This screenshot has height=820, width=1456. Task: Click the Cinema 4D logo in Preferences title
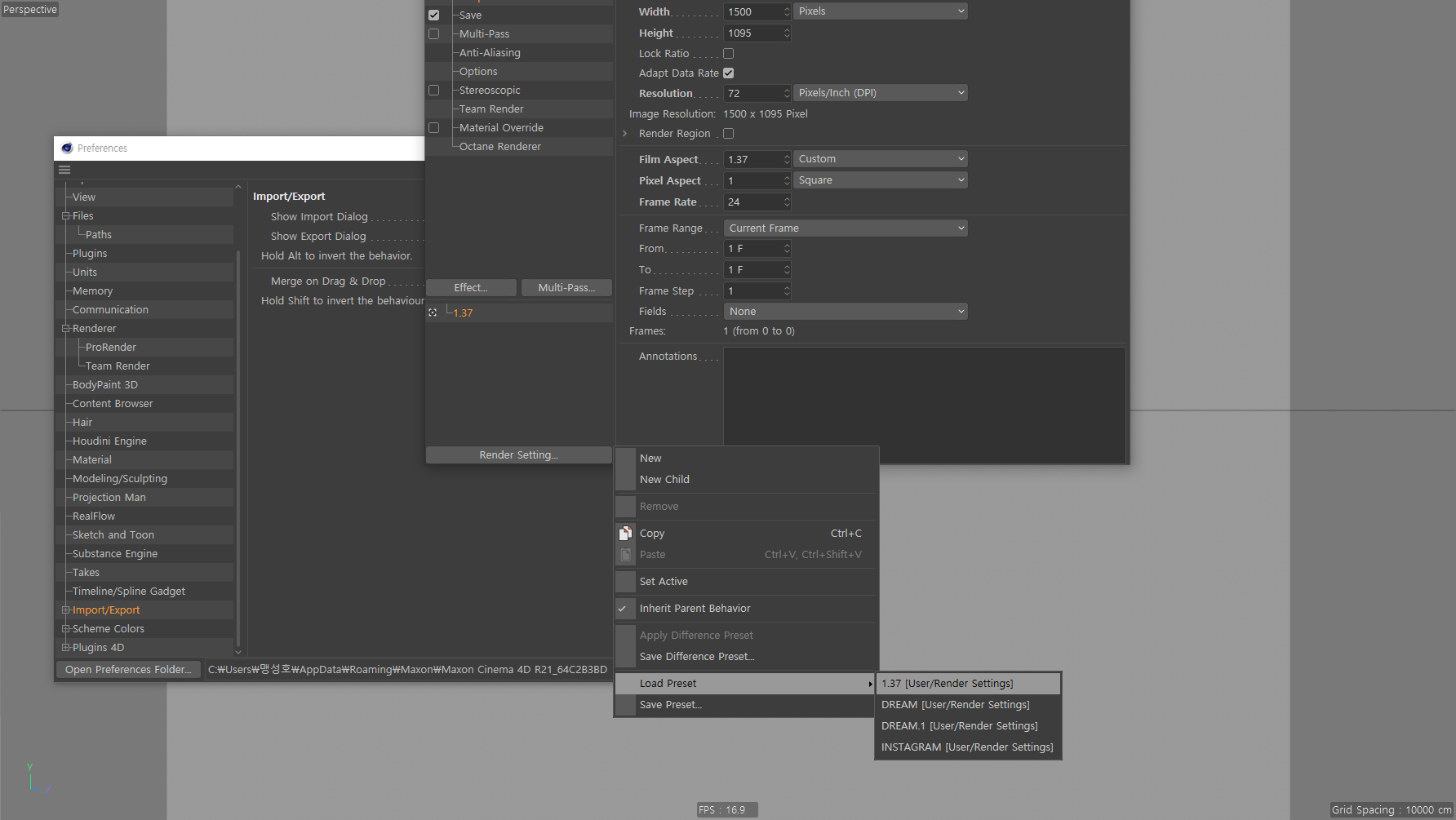67,148
